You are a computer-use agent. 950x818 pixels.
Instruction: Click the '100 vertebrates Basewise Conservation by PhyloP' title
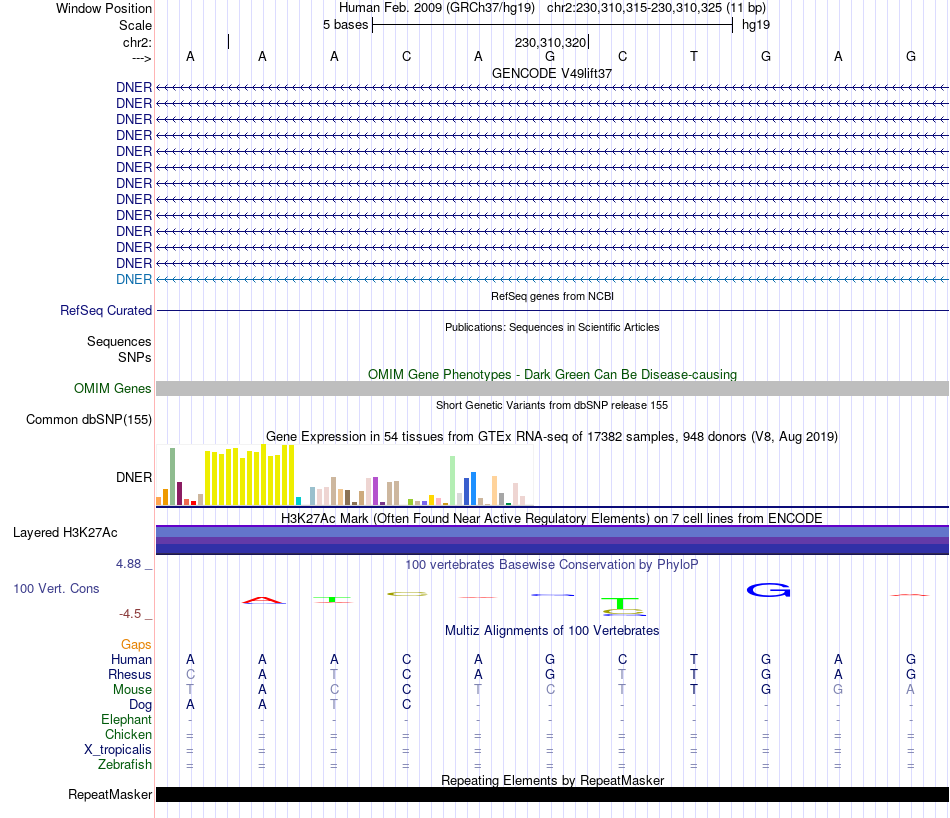point(551,565)
